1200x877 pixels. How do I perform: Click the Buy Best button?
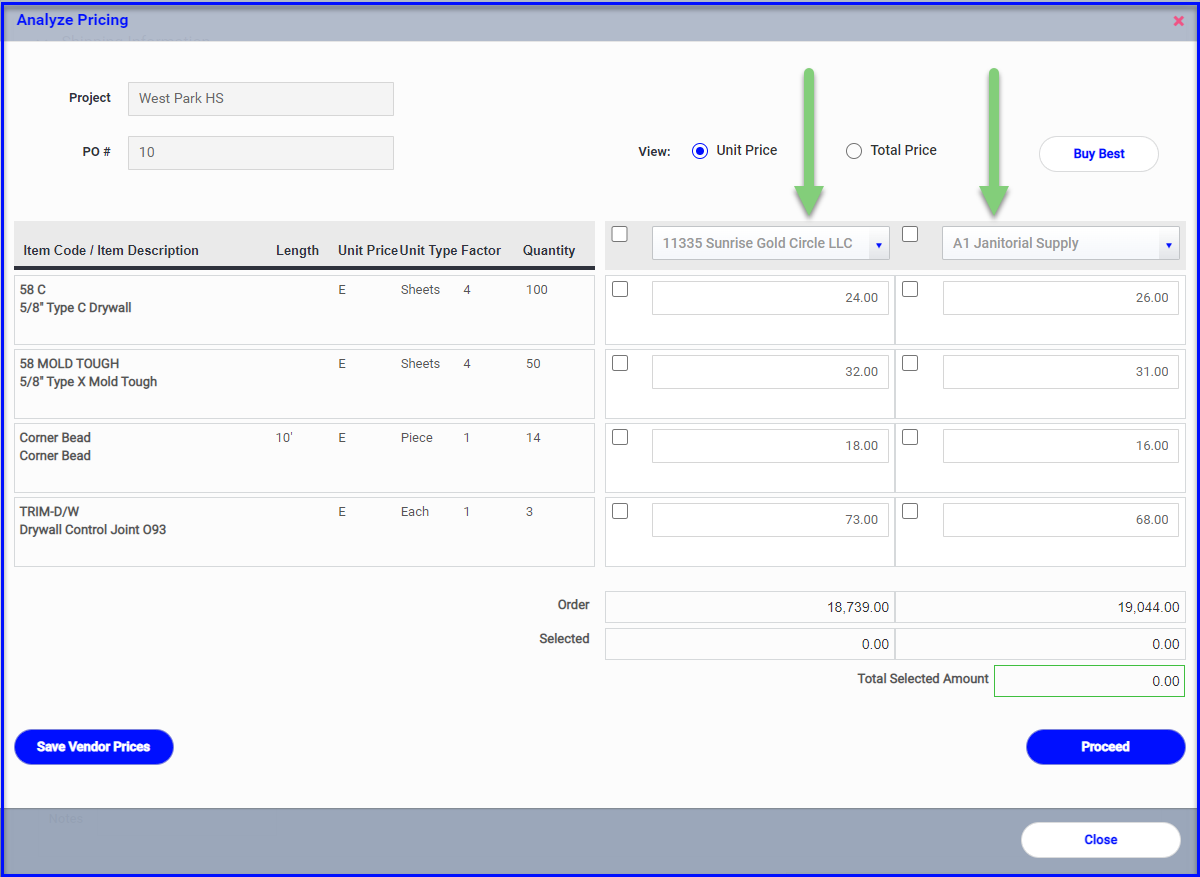1099,154
